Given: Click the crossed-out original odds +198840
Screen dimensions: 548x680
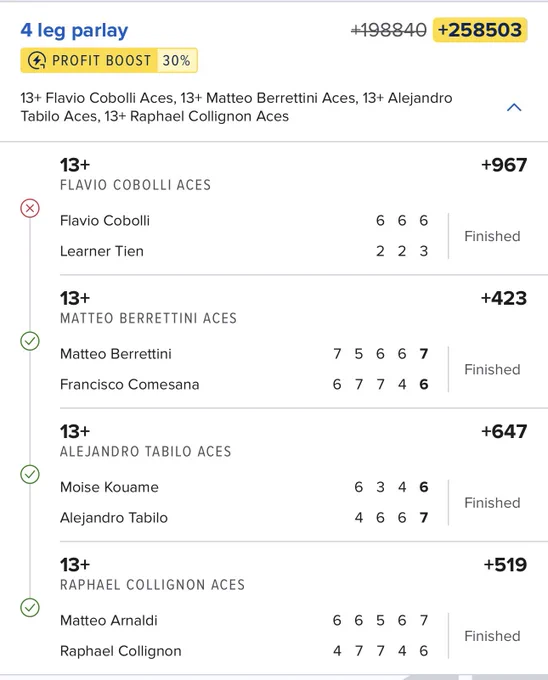Looking at the screenshot, I should [x=388, y=30].
